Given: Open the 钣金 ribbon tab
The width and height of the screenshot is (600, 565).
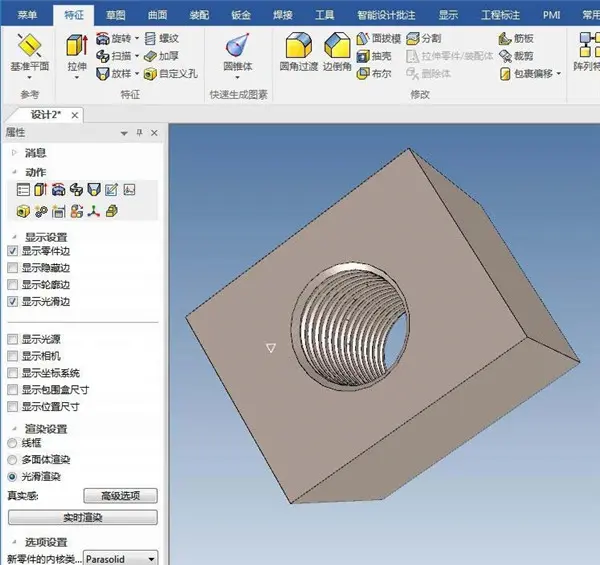Looking at the screenshot, I should [241, 15].
